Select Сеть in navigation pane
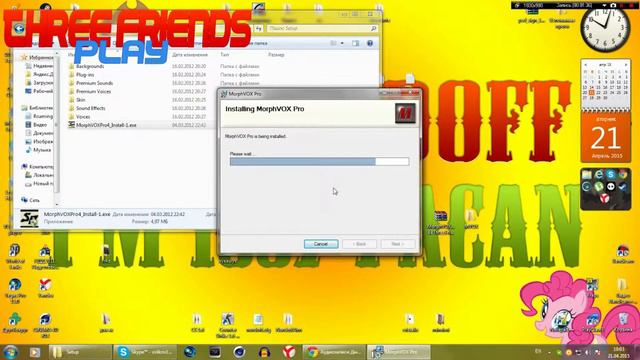640x360 pixels. (x=31, y=200)
